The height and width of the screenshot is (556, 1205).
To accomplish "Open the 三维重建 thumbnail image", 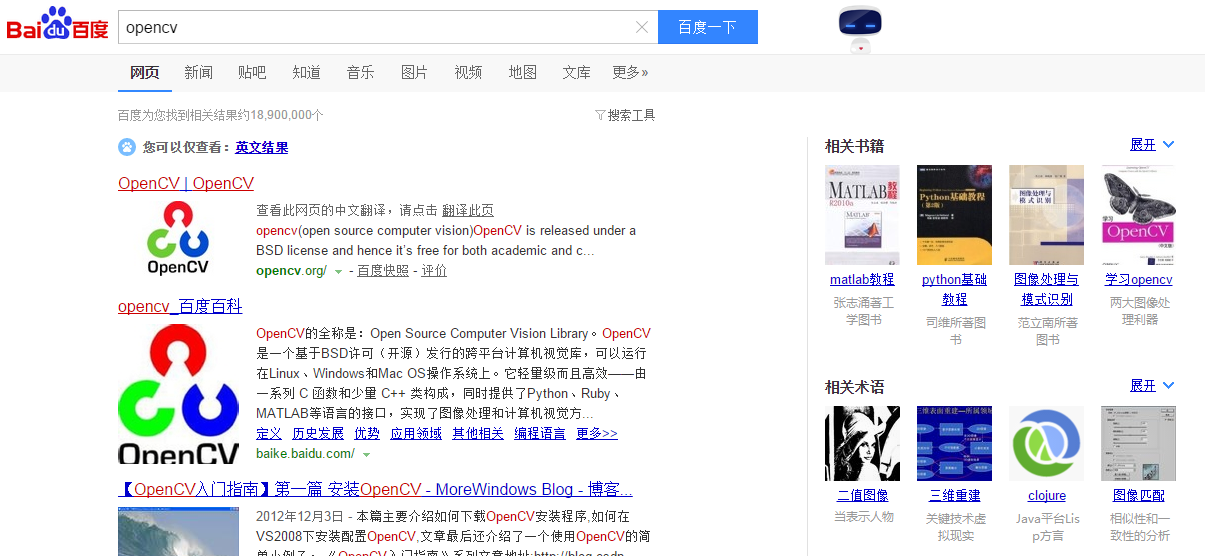I will 955,443.
